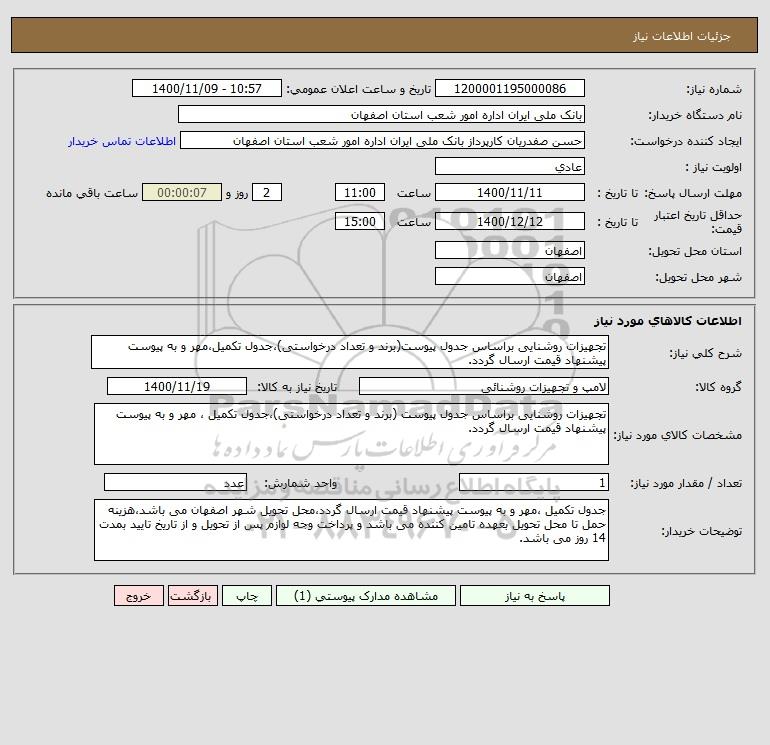The image size is (770, 745).
Task: Click the unit field showing عدد
Action: click(175, 482)
